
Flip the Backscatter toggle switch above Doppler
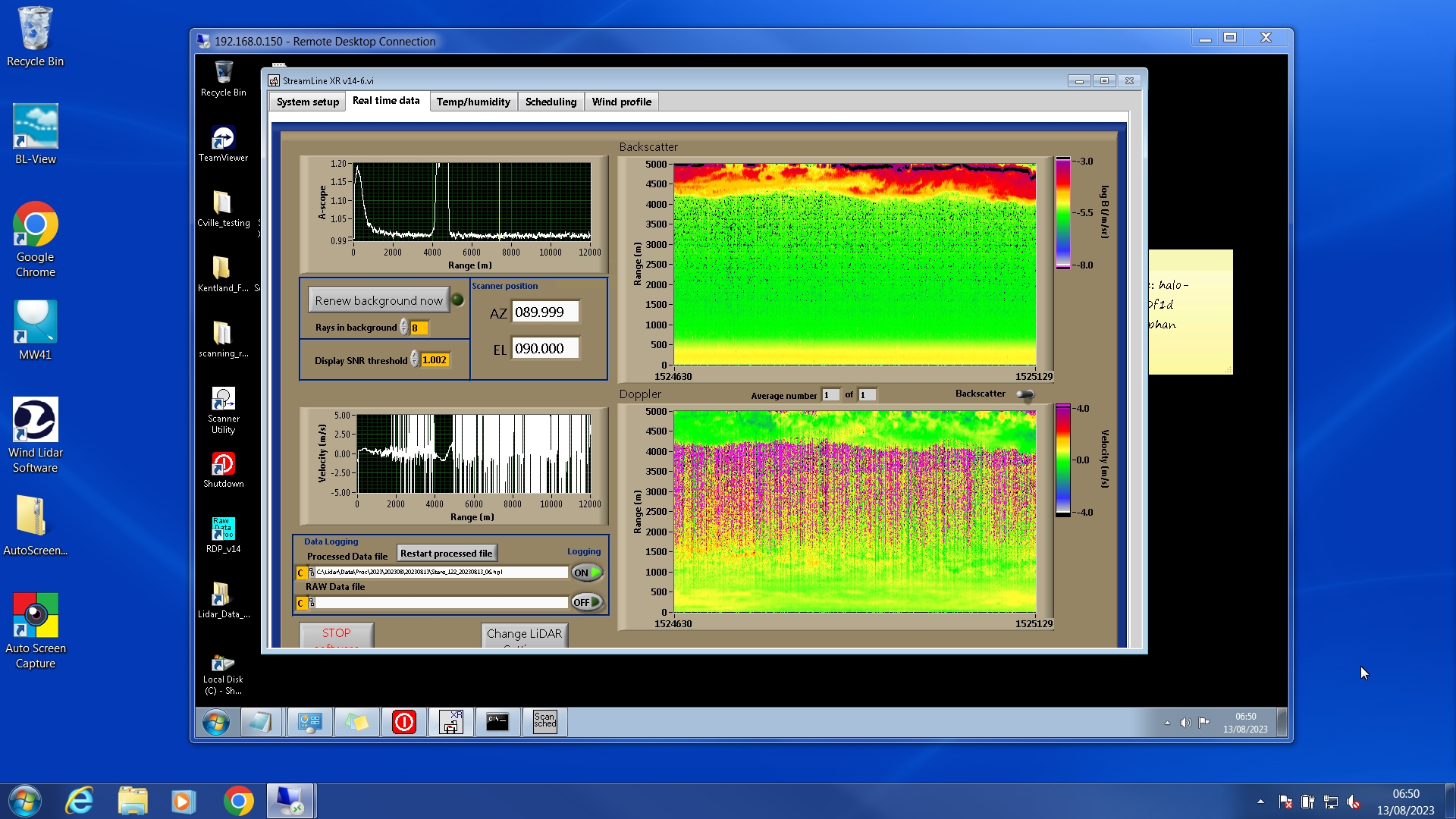click(1025, 394)
